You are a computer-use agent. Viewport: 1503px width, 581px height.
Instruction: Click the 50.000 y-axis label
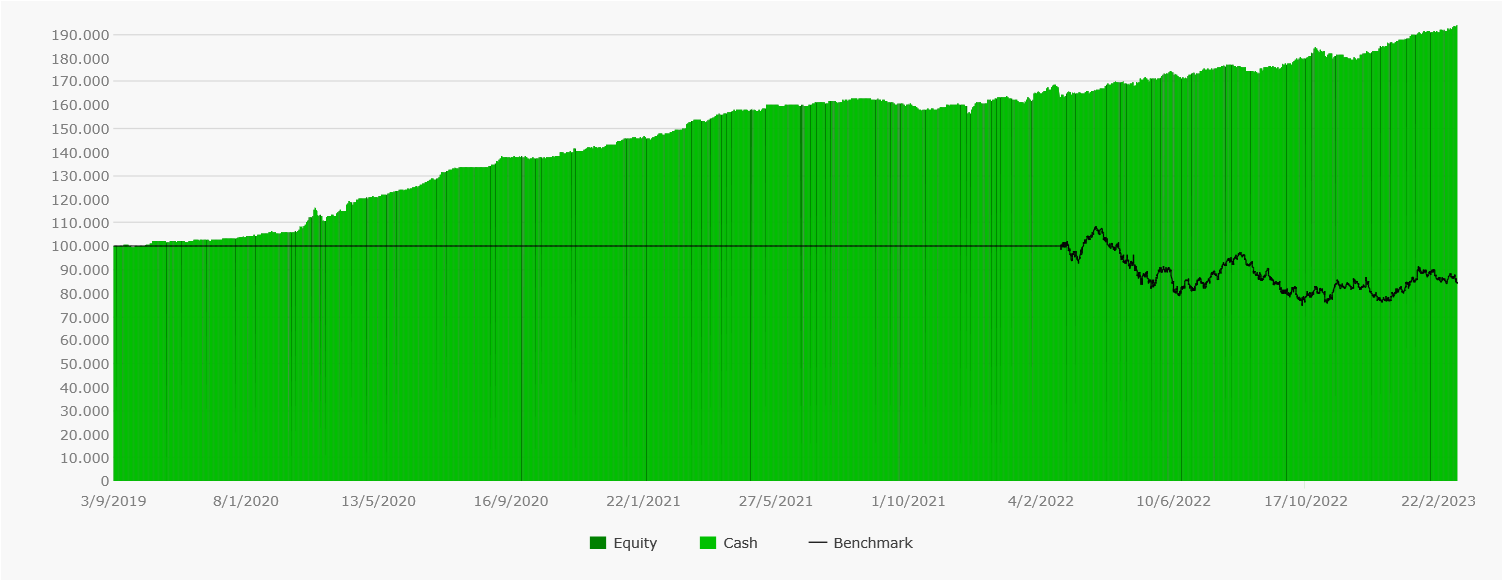(x=84, y=364)
